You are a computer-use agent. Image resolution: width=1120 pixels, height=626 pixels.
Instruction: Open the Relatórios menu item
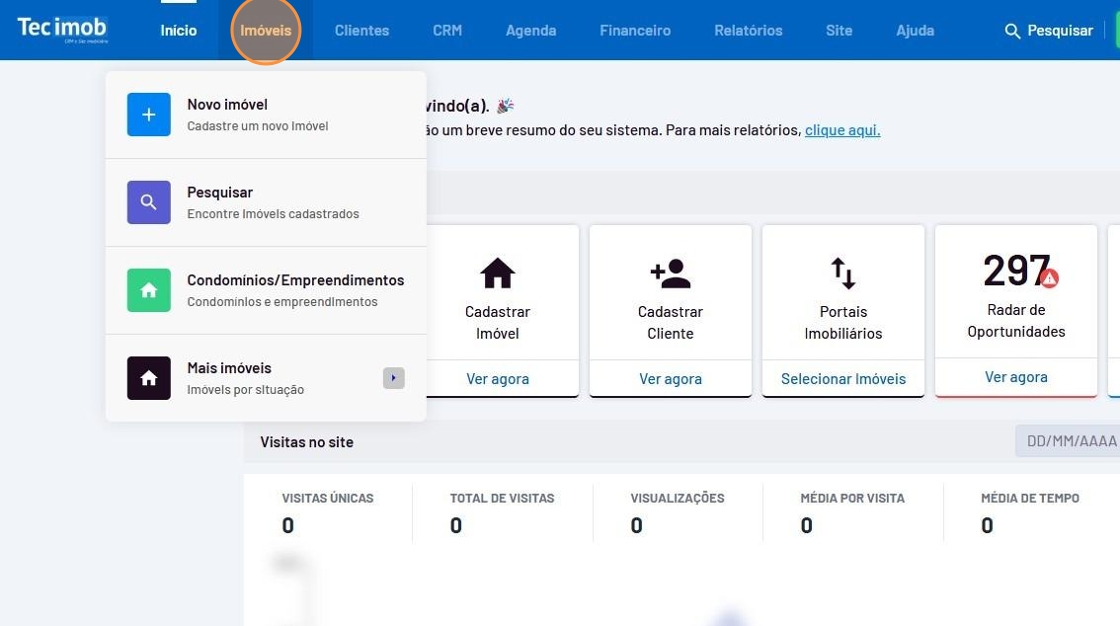point(748,30)
